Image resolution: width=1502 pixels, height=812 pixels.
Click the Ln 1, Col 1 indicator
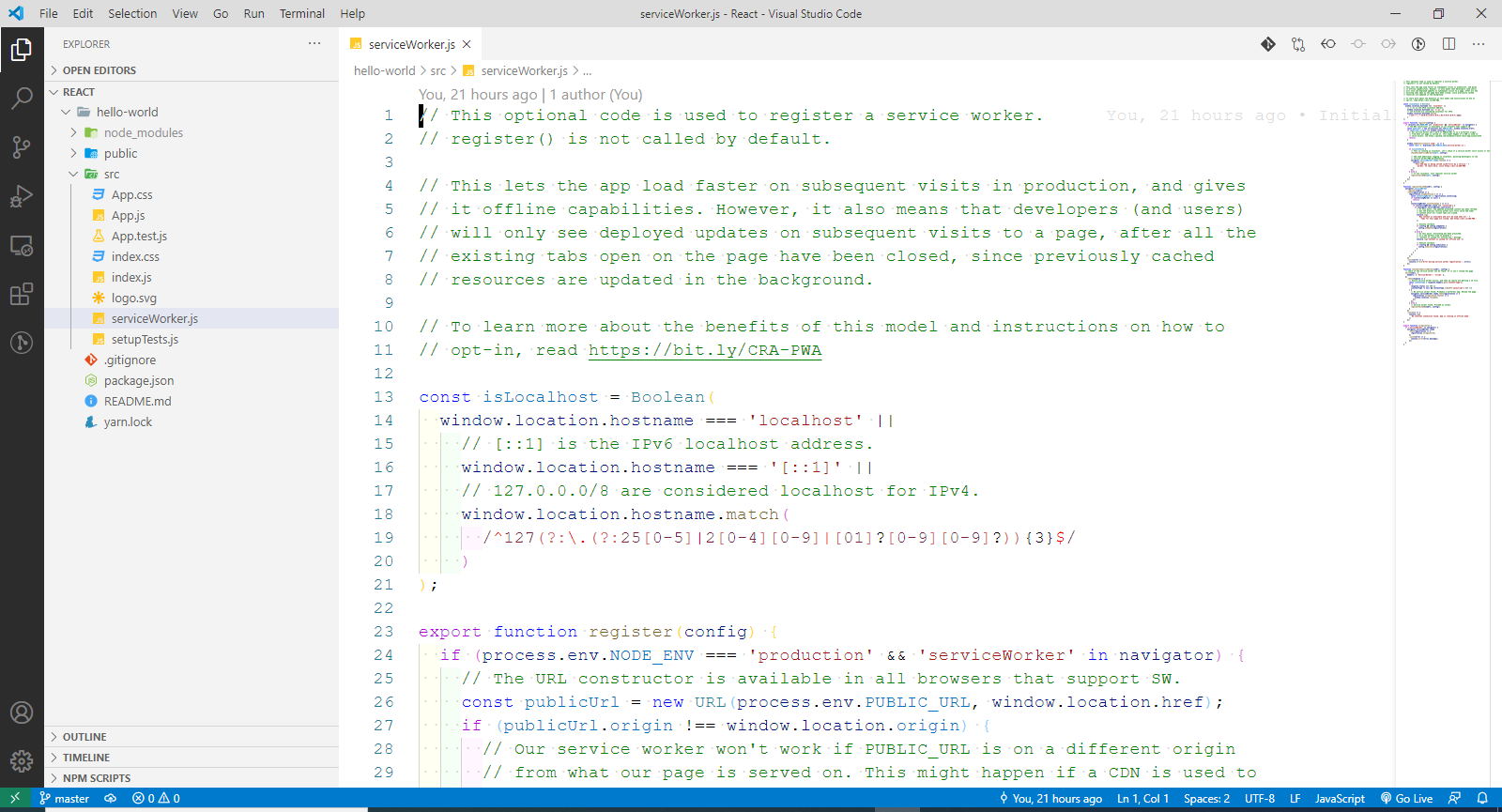pyautogui.click(x=1142, y=799)
